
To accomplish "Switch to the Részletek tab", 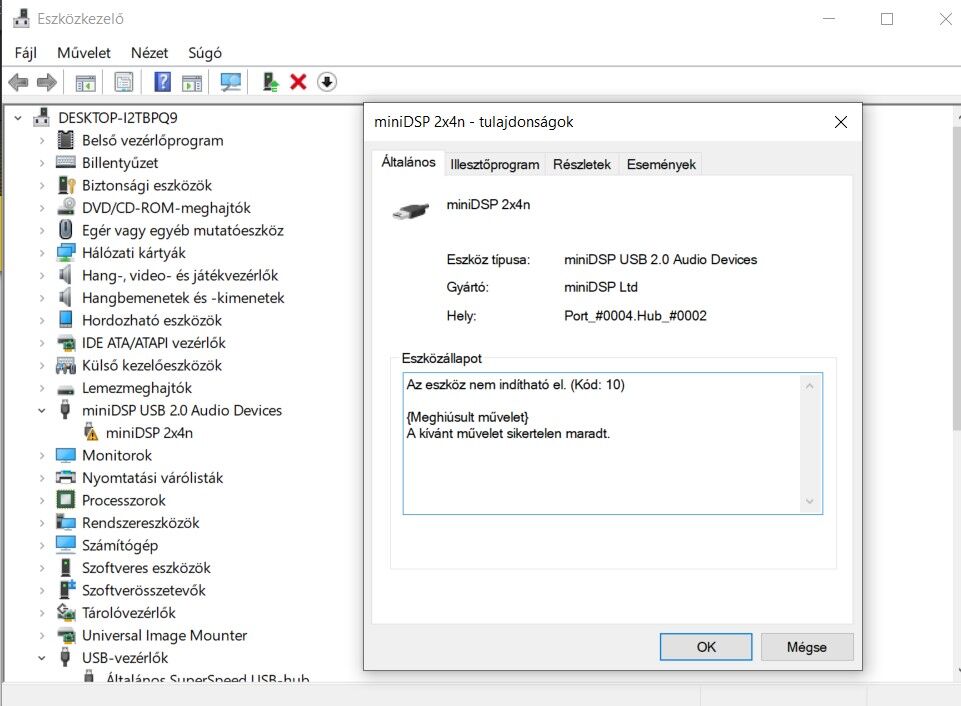I will (582, 164).
